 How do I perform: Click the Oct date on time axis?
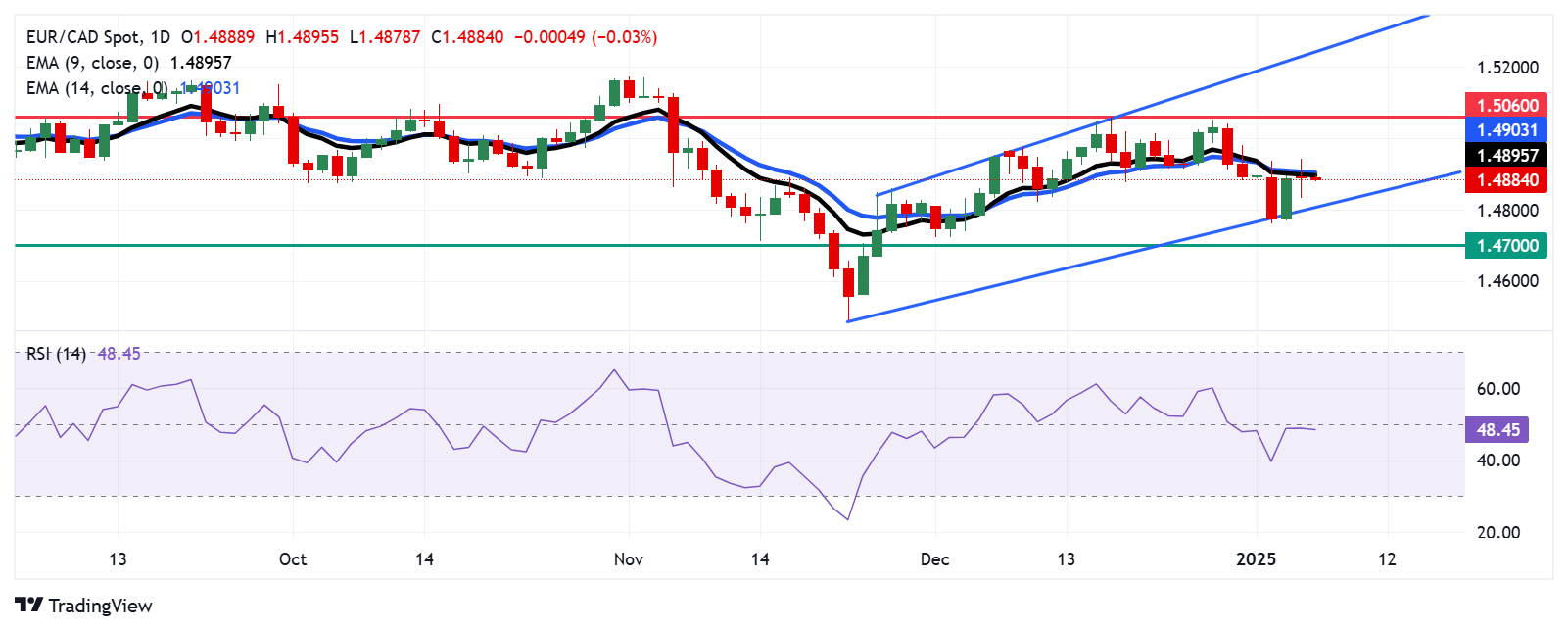[292, 559]
